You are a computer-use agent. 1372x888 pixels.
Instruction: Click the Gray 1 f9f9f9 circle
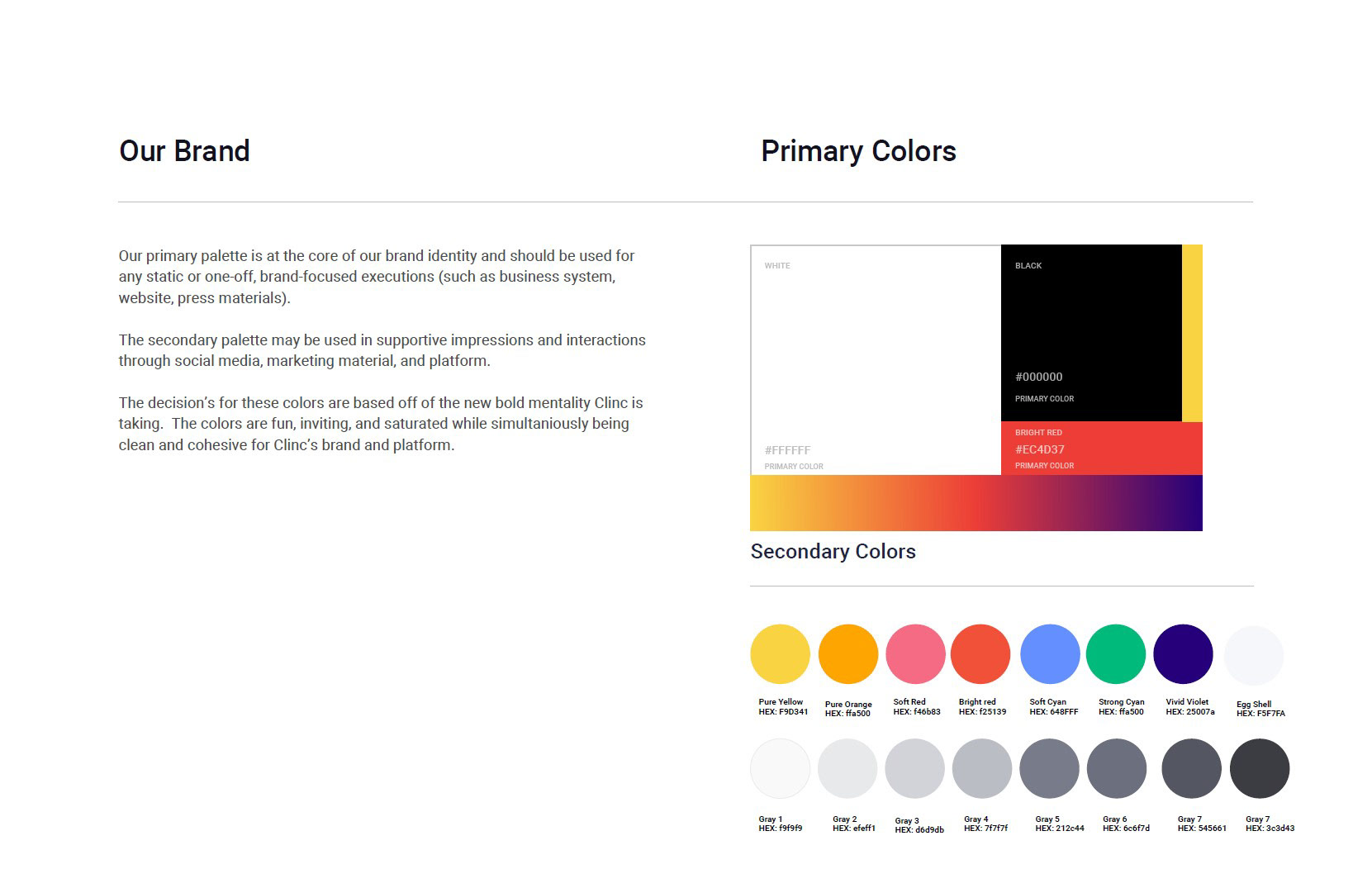(780, 768)
